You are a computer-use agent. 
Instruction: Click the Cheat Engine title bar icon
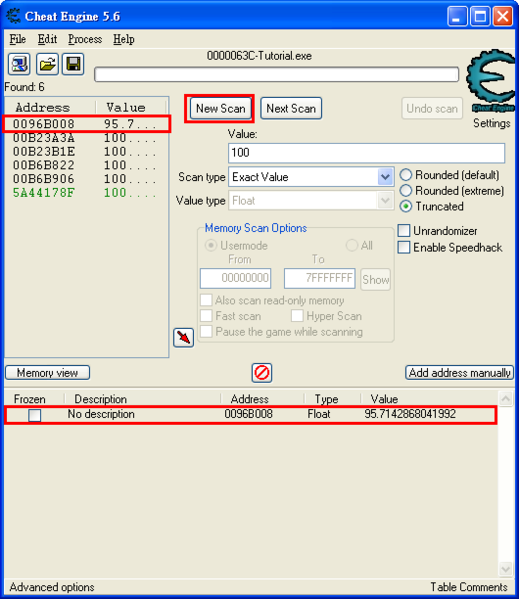(14, 16)
